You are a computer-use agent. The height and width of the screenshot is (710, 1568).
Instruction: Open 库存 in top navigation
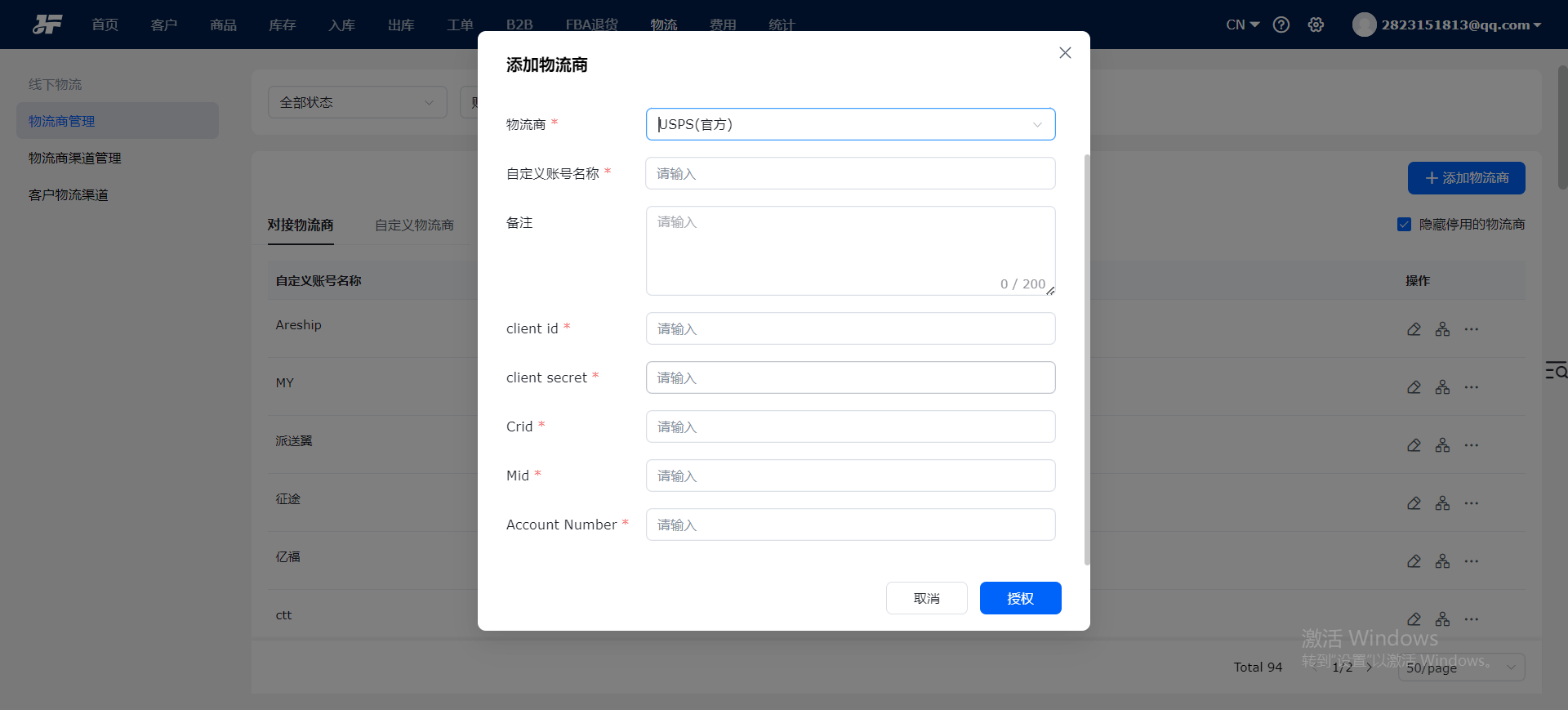283,25
